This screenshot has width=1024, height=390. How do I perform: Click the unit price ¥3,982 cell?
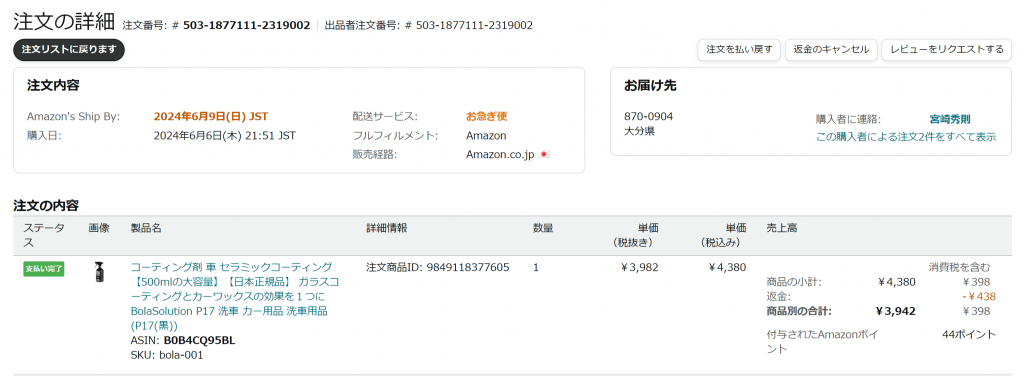pyautogui.click(x=639, y=267)
